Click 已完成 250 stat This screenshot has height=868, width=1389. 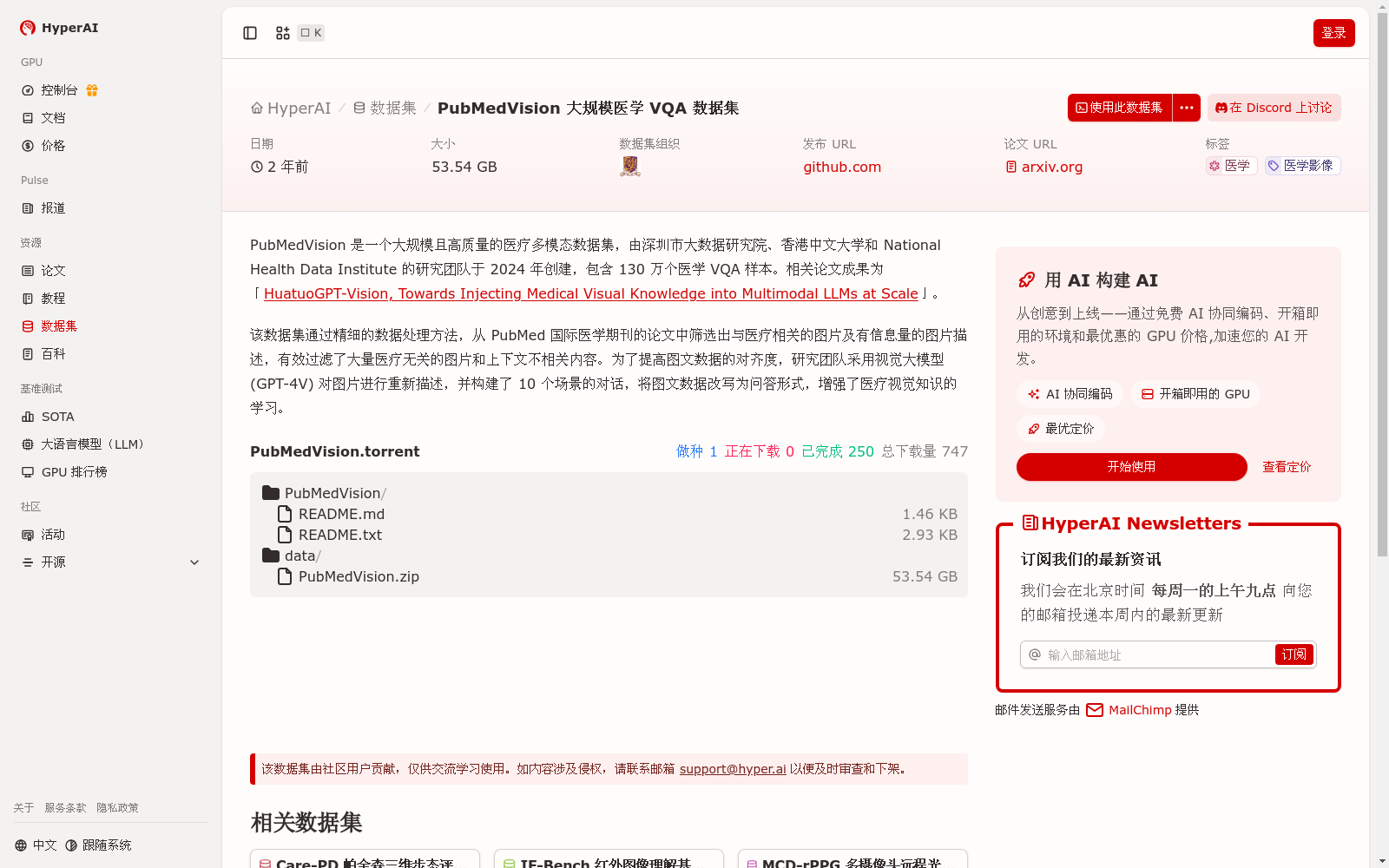838,451
